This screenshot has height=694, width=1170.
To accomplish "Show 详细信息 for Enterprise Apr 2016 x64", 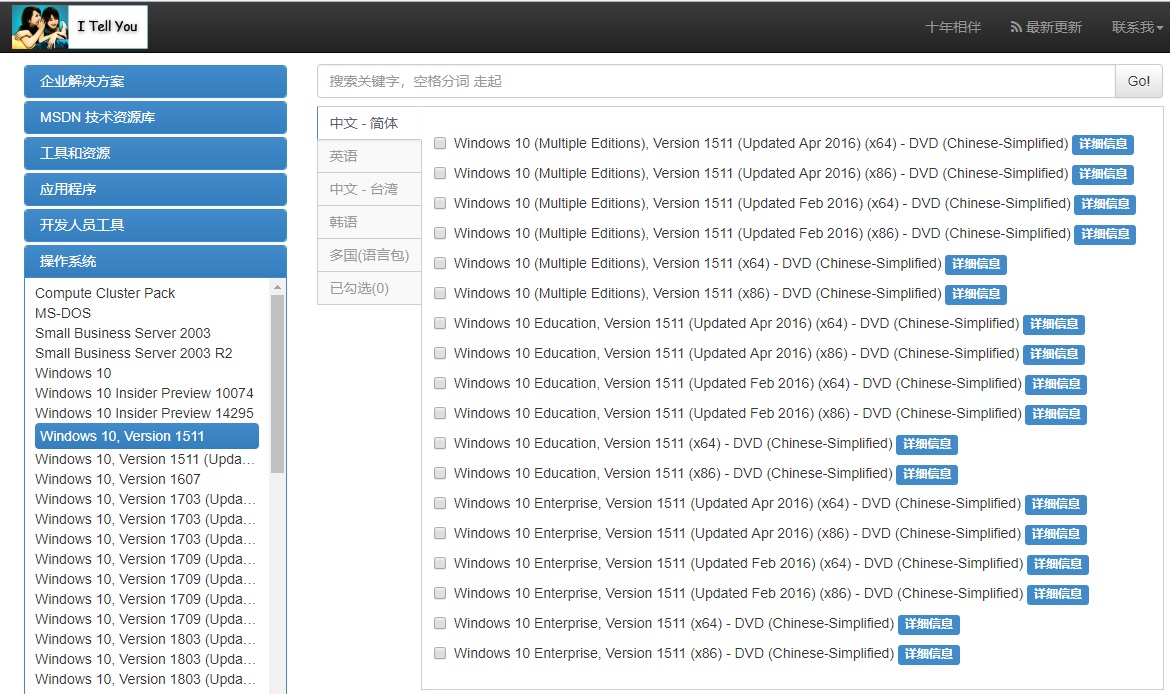I will (1056, 504).
